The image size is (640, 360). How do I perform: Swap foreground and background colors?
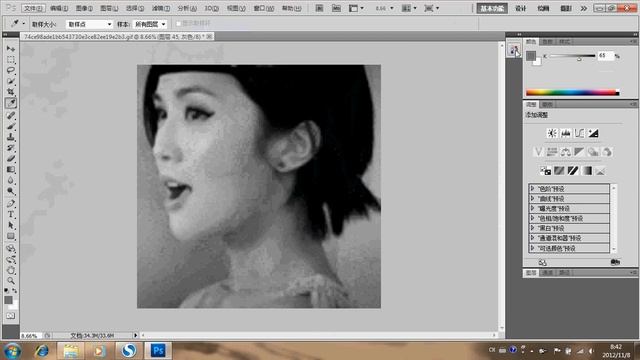[15, 291]
